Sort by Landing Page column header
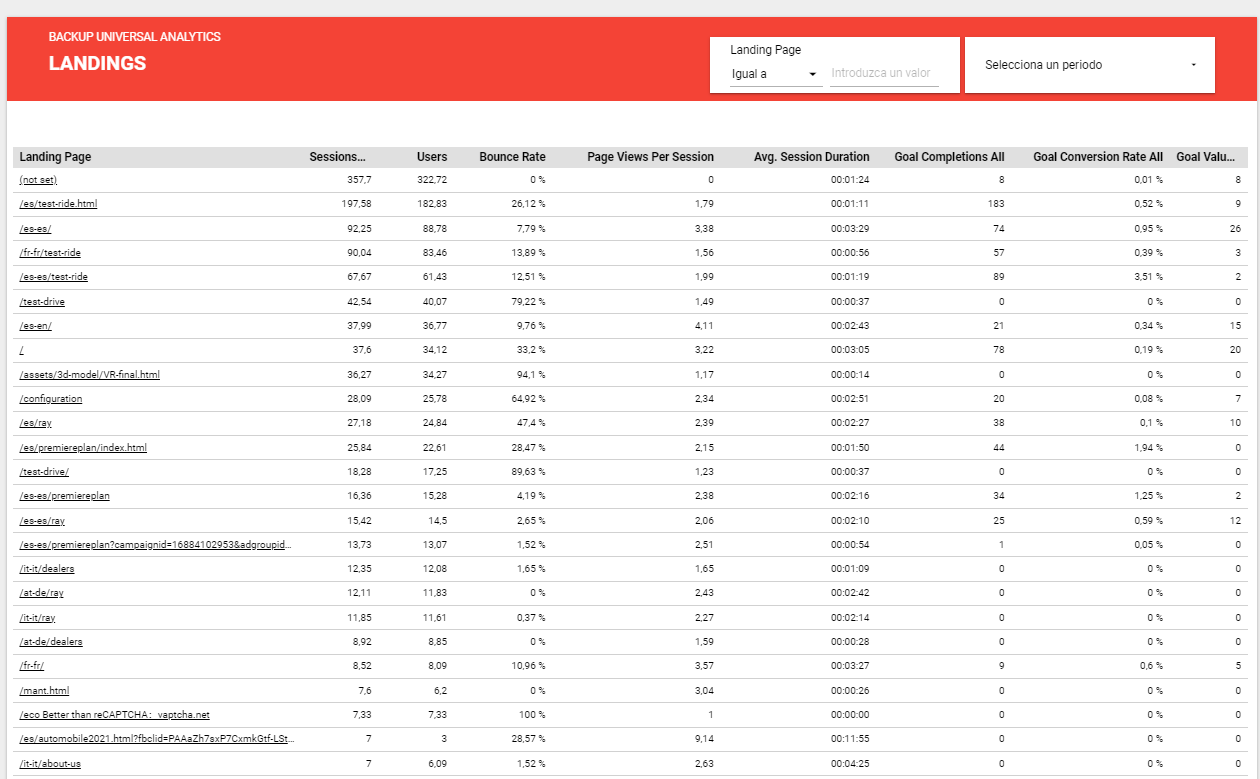 click(x=55, y=157)
